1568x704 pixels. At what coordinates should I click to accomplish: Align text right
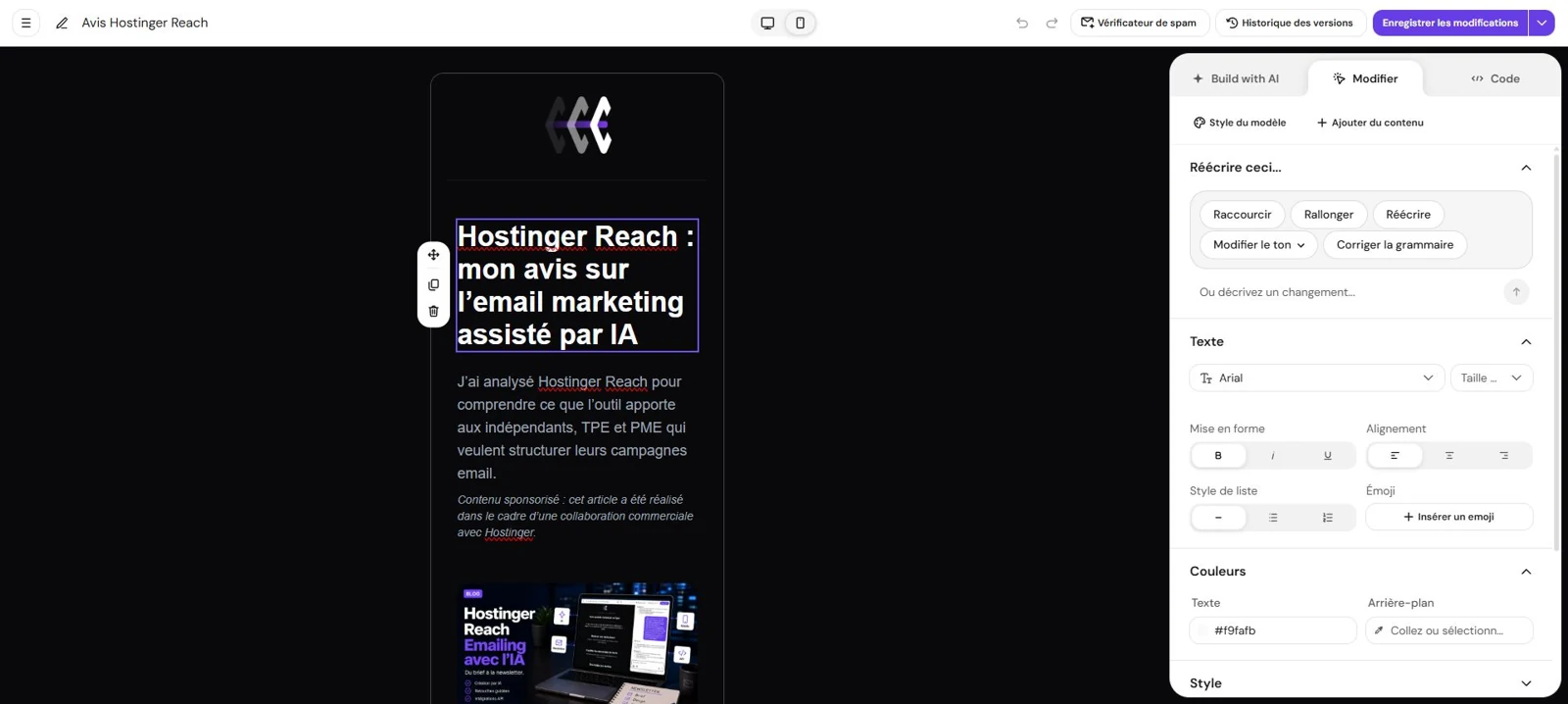pos(1504,455)
